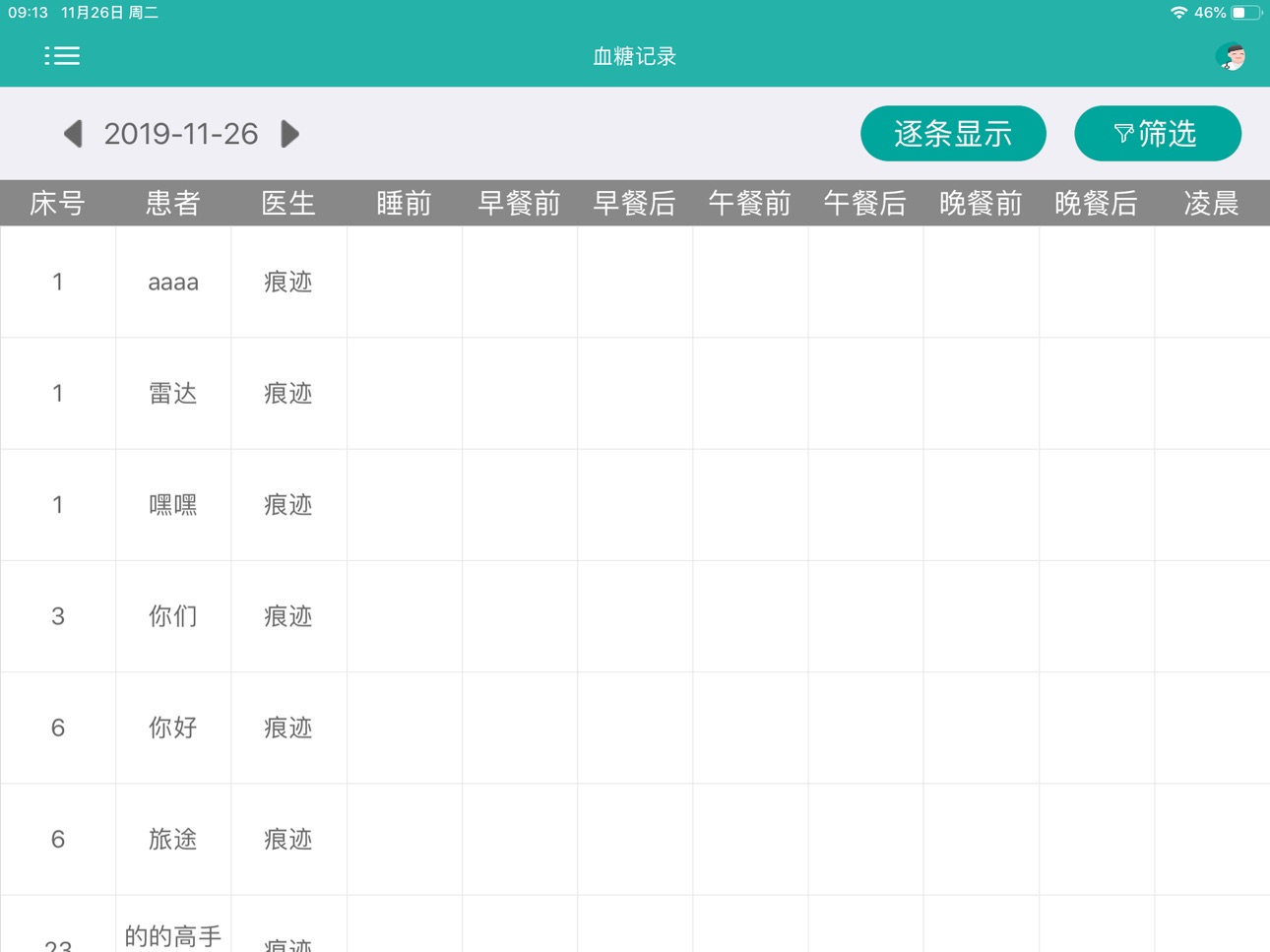Click bed number 6 for 旅途
This screenshot has height=952, width=1270.
[58, 839]
